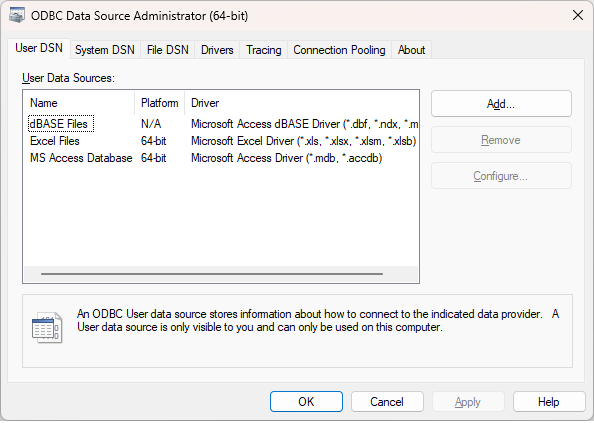Click the data source icon in the info panel
This screenshot has width=594, height=423.
tap(47, 327)
